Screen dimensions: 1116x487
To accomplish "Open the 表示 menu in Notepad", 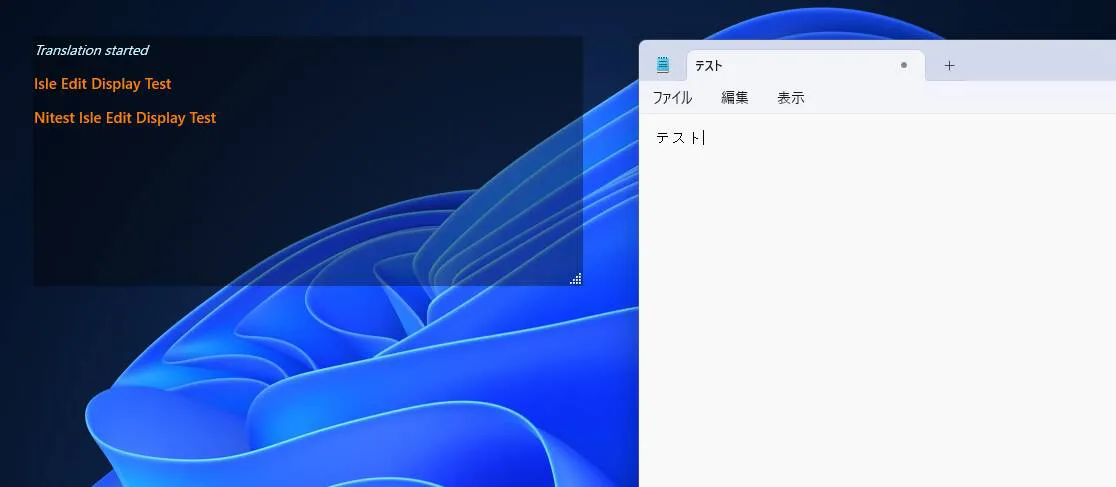I will 791,98.
